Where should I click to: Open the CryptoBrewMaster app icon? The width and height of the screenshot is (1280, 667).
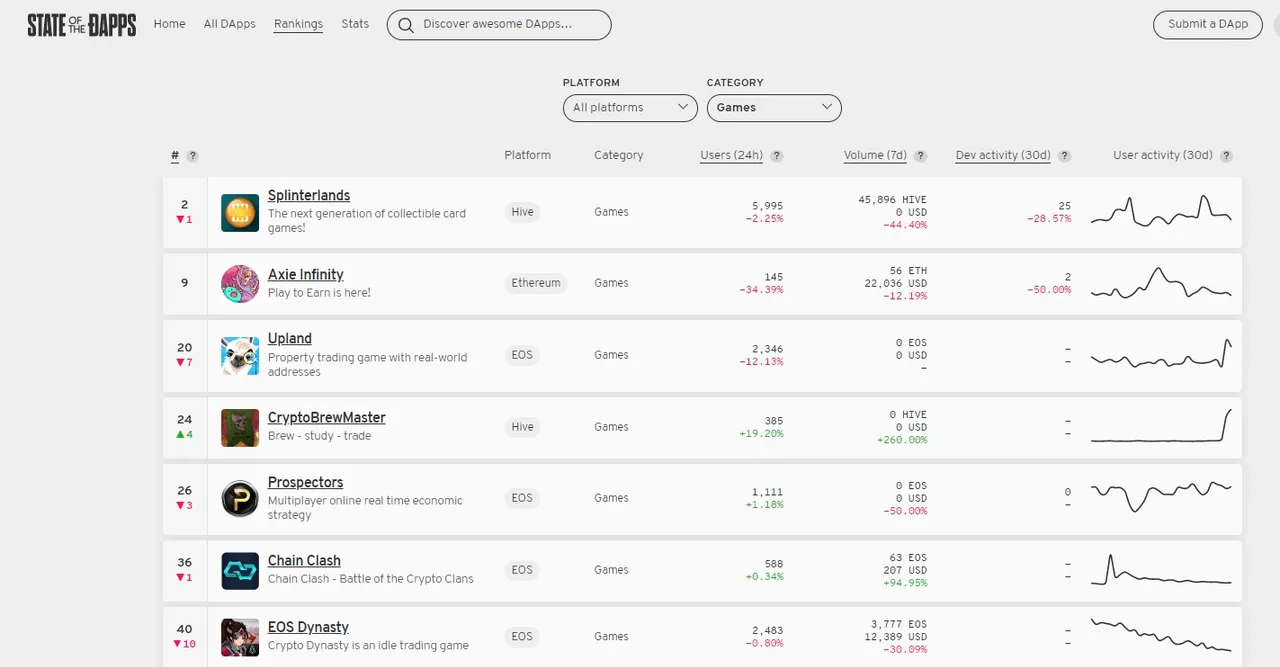point(240,428)
